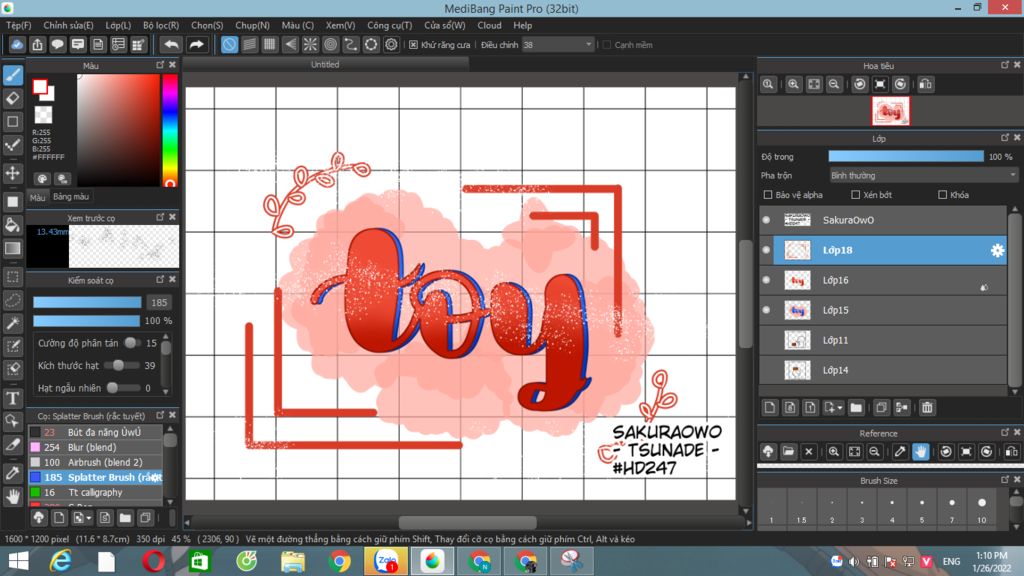
Task: Open a reference image file
Action: [788, 451]
